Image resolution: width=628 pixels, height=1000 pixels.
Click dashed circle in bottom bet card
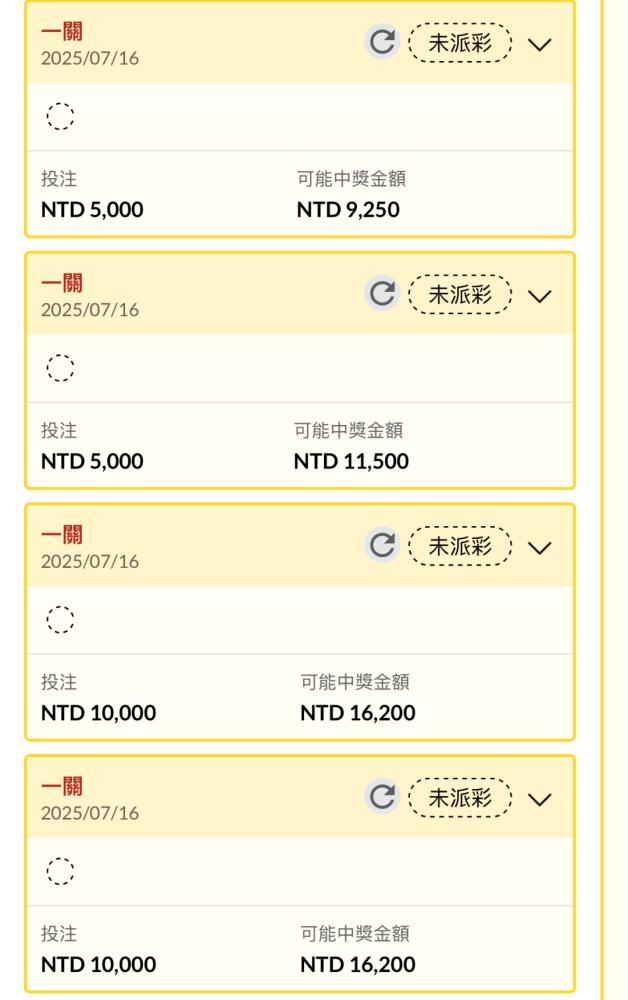pyautogui.click(x=61, y=871)
